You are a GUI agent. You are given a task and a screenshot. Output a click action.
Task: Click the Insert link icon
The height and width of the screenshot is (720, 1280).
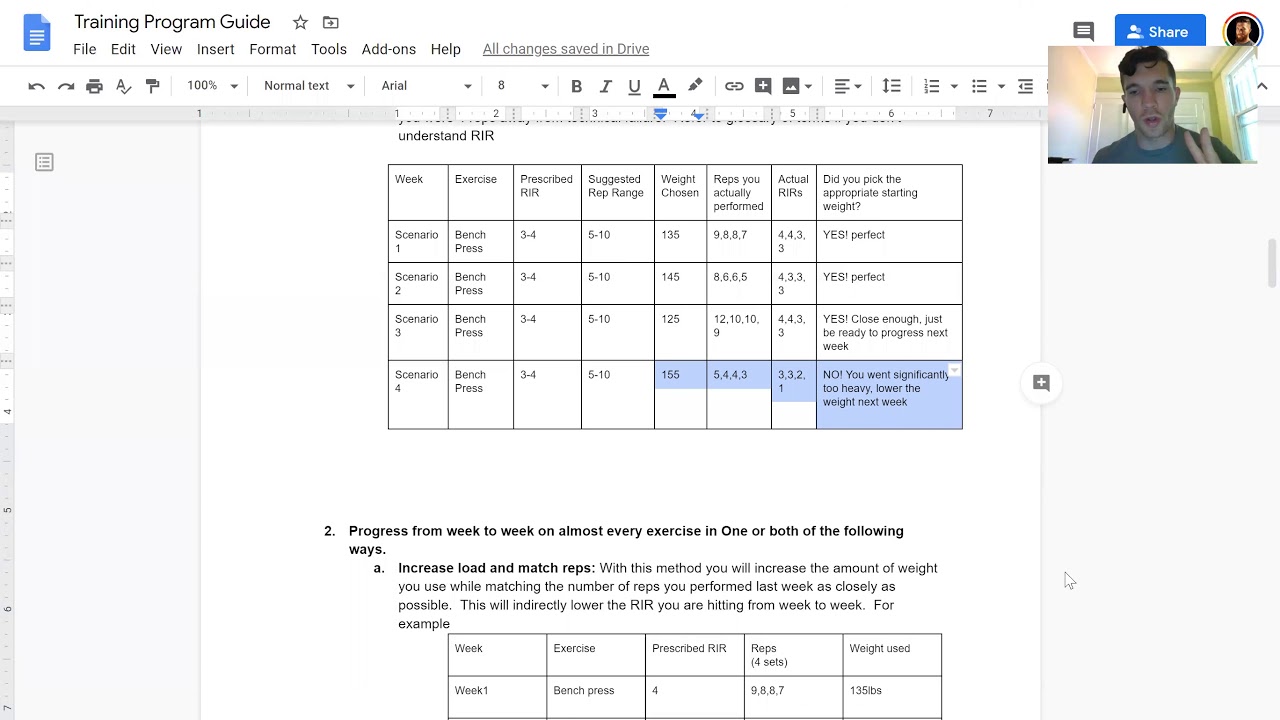click(734, 86)
